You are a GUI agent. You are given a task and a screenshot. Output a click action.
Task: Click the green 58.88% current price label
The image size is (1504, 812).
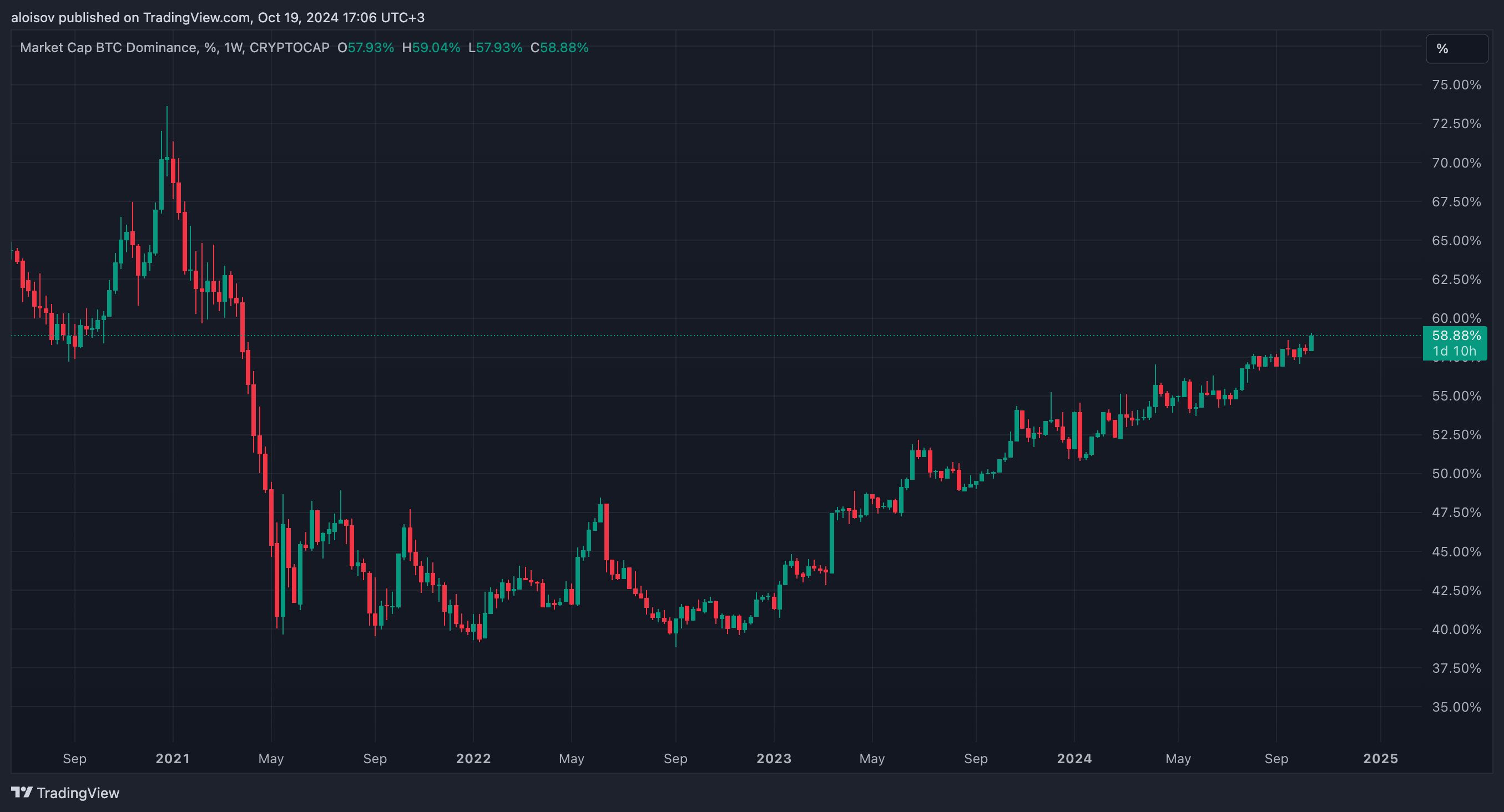tap(1456, 336)
